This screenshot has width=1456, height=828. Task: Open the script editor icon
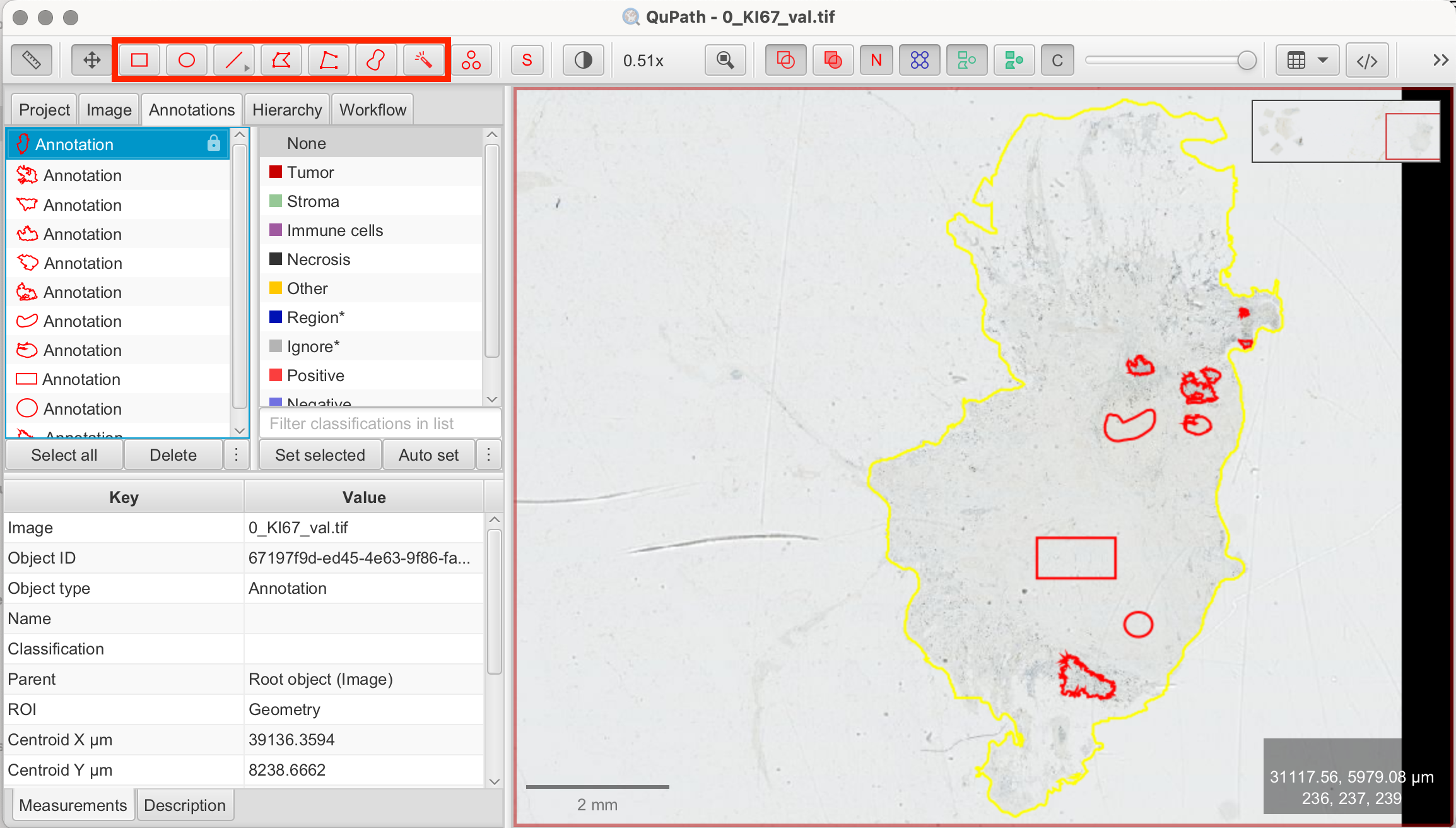1367,61
